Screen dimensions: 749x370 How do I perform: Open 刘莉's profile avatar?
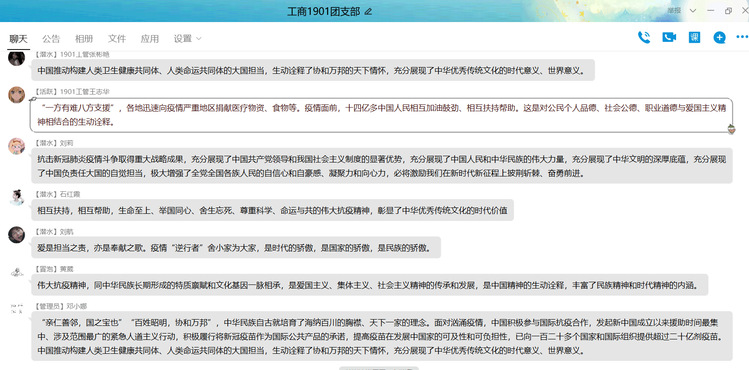pos(17,146)
